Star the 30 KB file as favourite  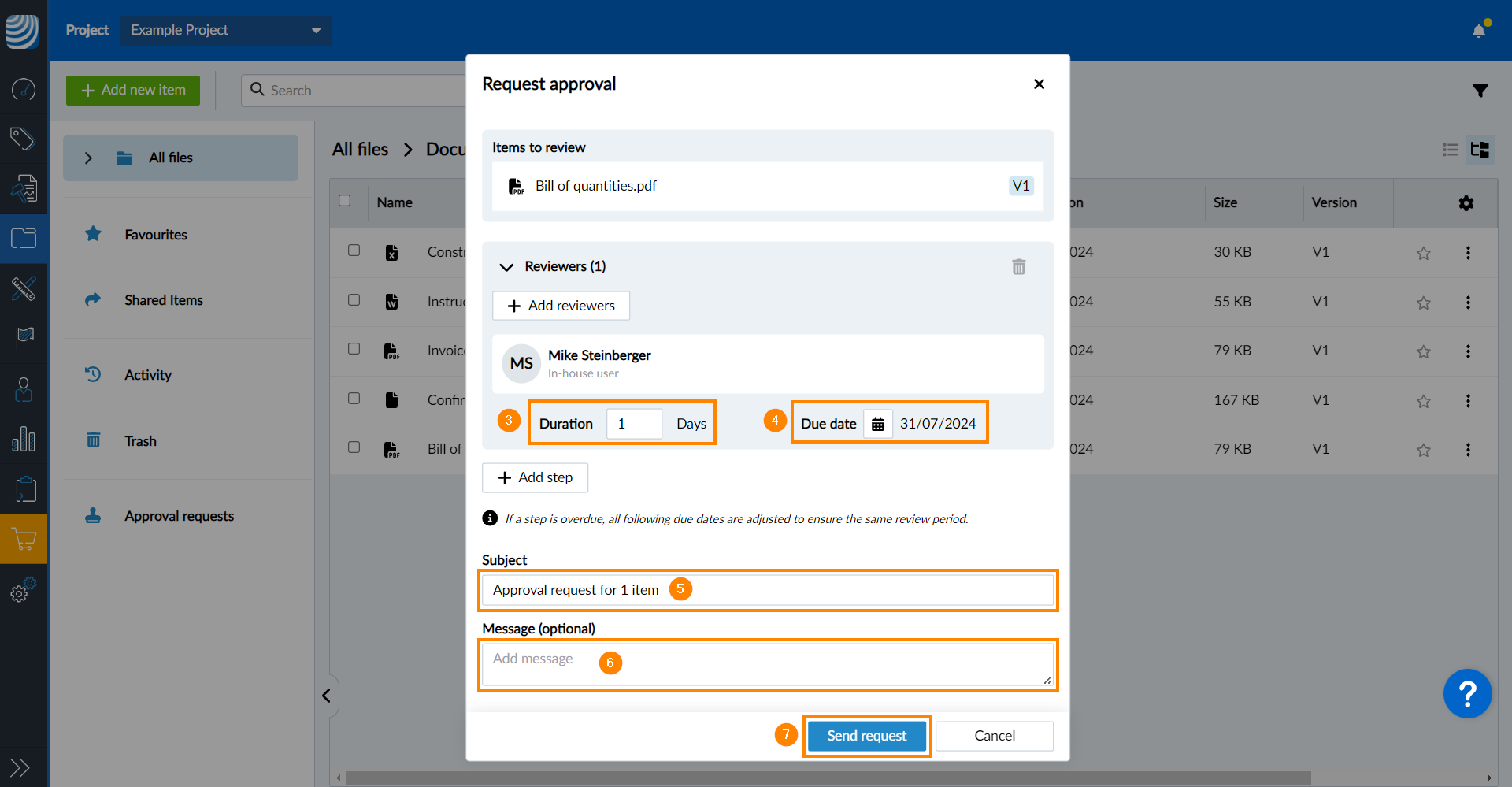point(1423,253)
